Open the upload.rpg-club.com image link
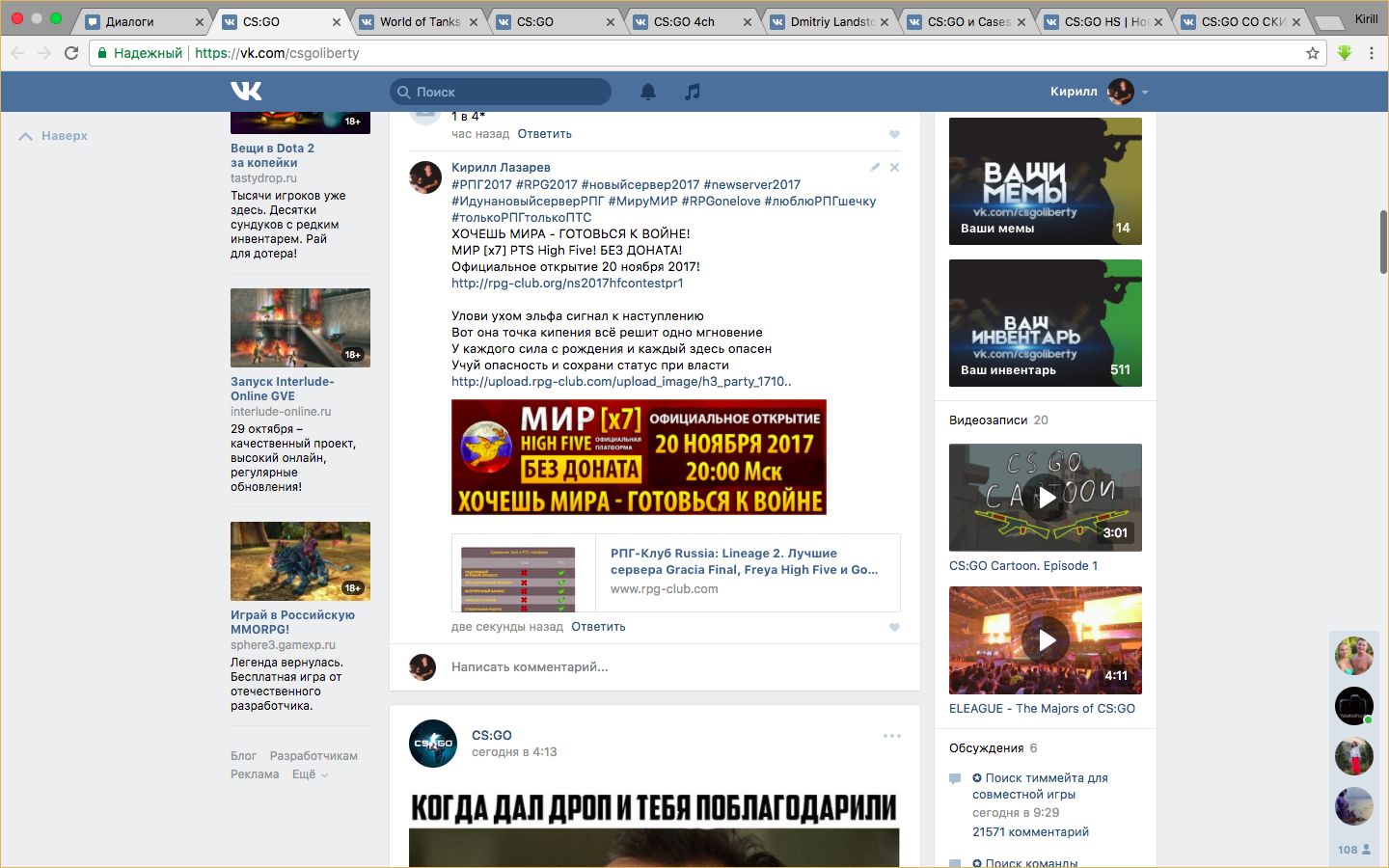The width and height of the screenshot is (1389, 868). (621, 382)
